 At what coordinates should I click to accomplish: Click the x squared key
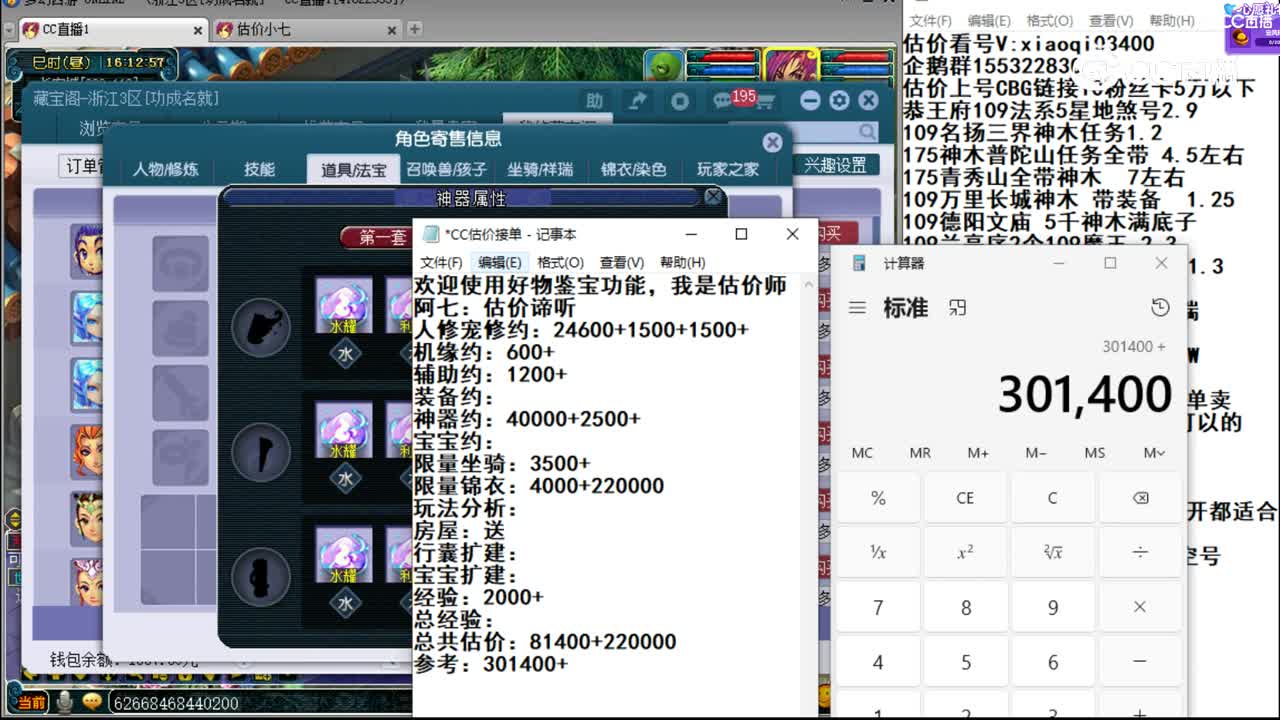[x=965, y=552]
